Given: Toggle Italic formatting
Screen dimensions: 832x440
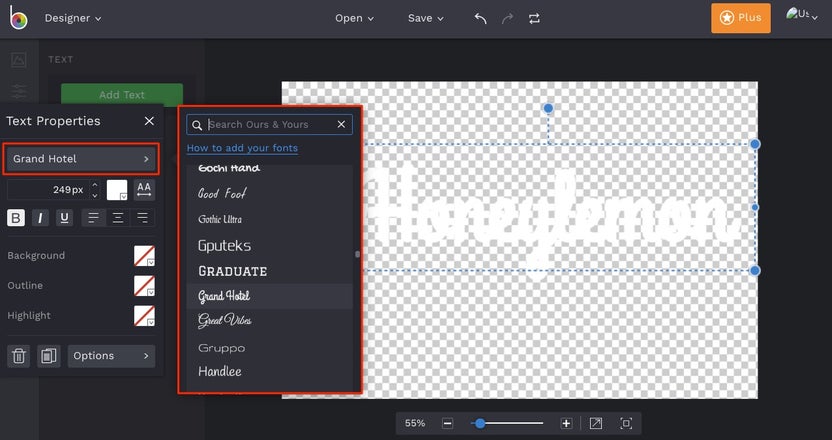Looking at the screenshot, I should coord(40,218).
